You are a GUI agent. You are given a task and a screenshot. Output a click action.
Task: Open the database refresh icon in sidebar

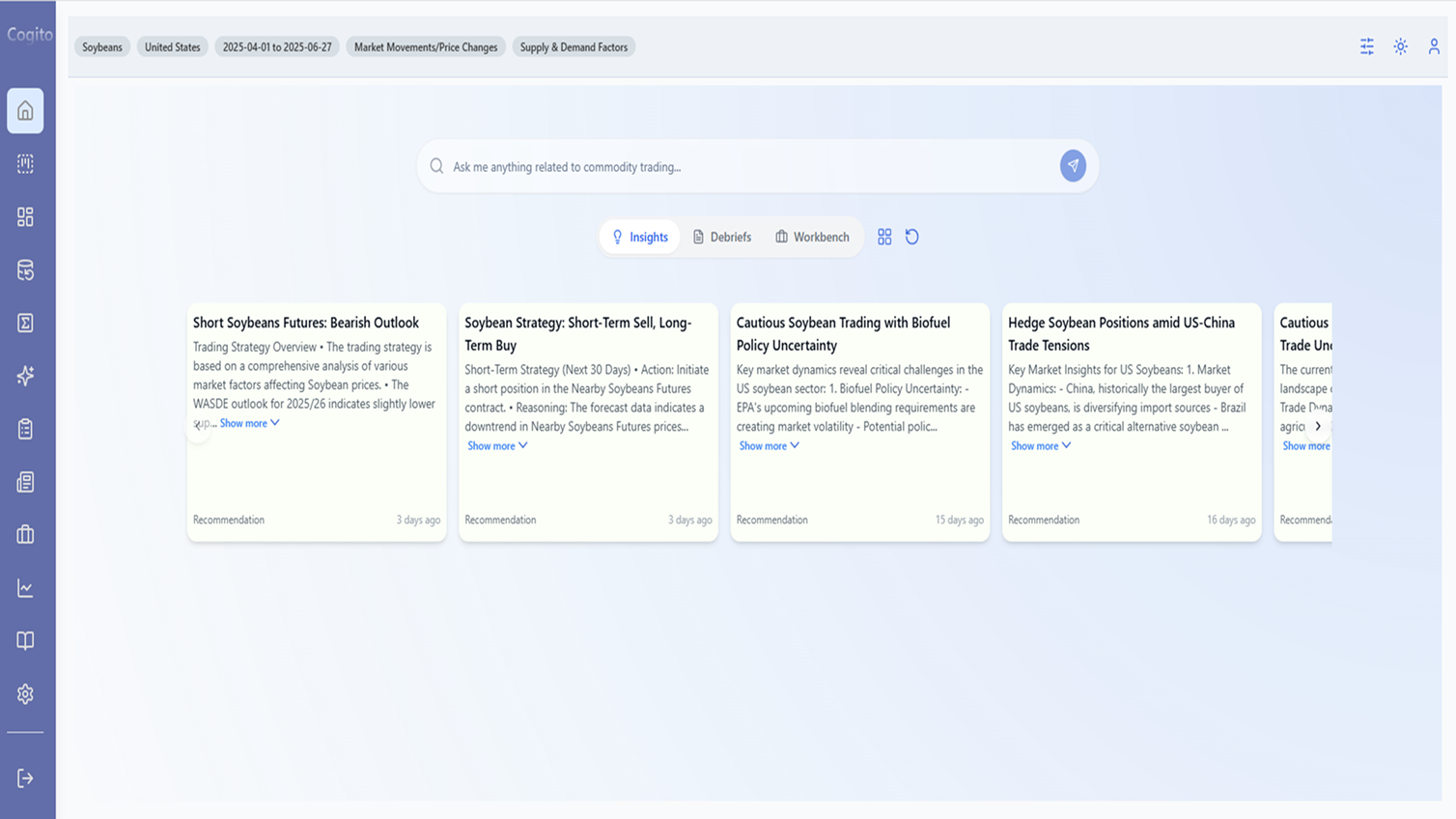pos(25,270)
